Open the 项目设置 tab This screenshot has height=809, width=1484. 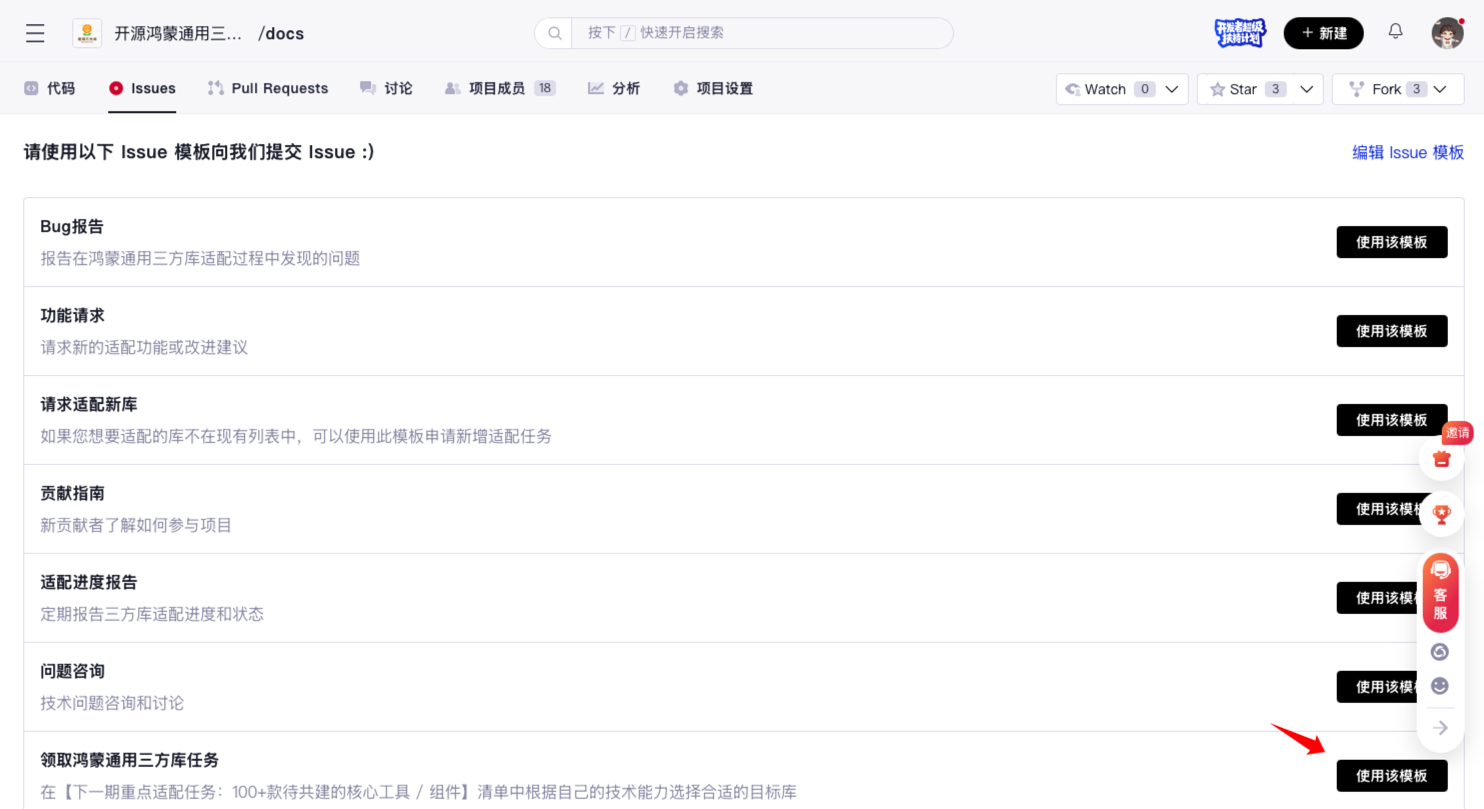pos(713,88)
